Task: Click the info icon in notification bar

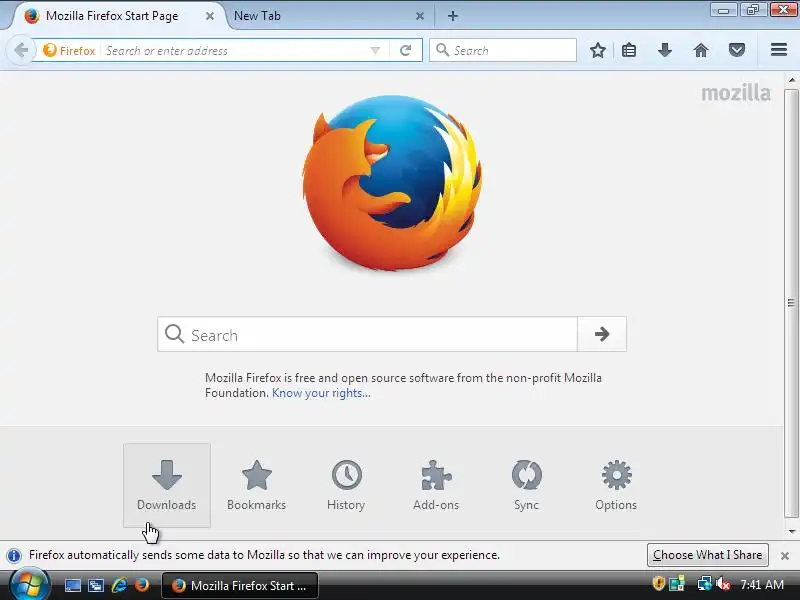Action: (x=14, y=555)
